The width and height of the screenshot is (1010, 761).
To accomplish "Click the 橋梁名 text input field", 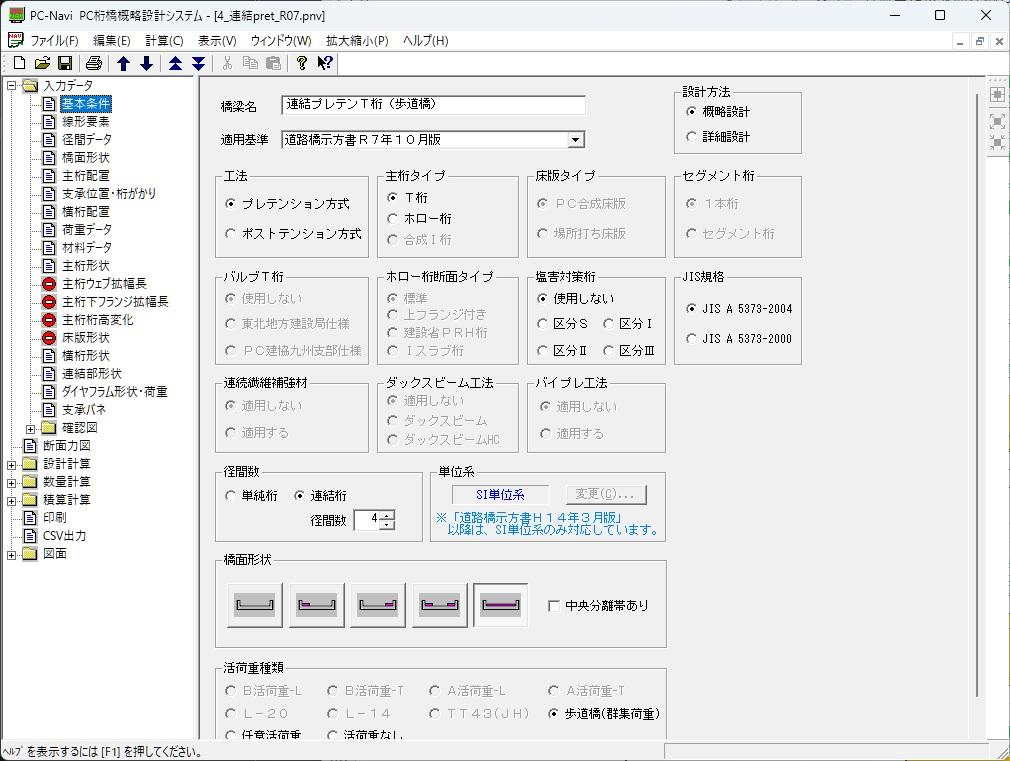I will [432, 105].
